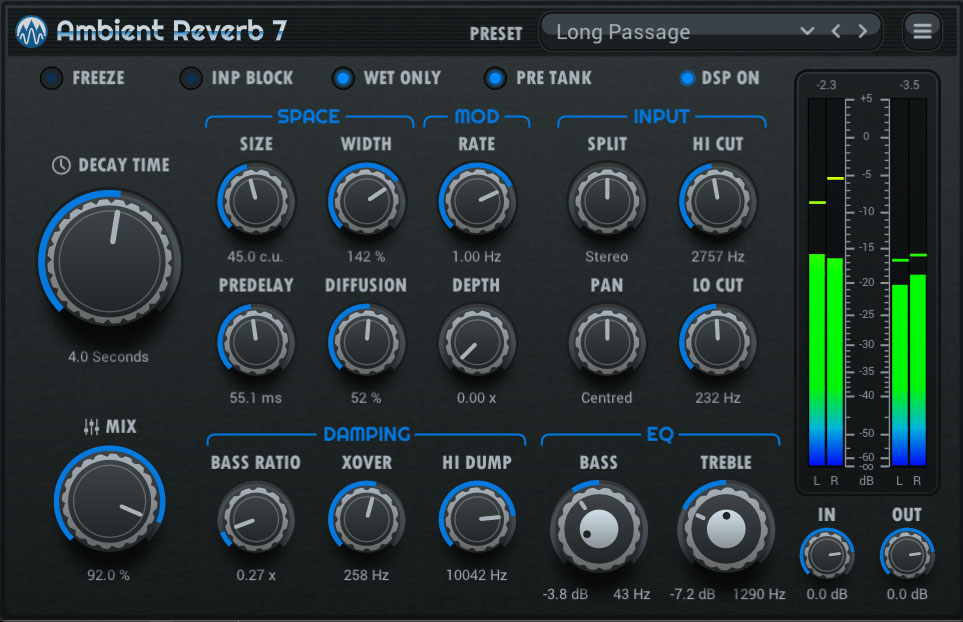Click the Size knob
The width and height of the screenshot is (963, 622).
pyautogui.click(x=255, y=201)
